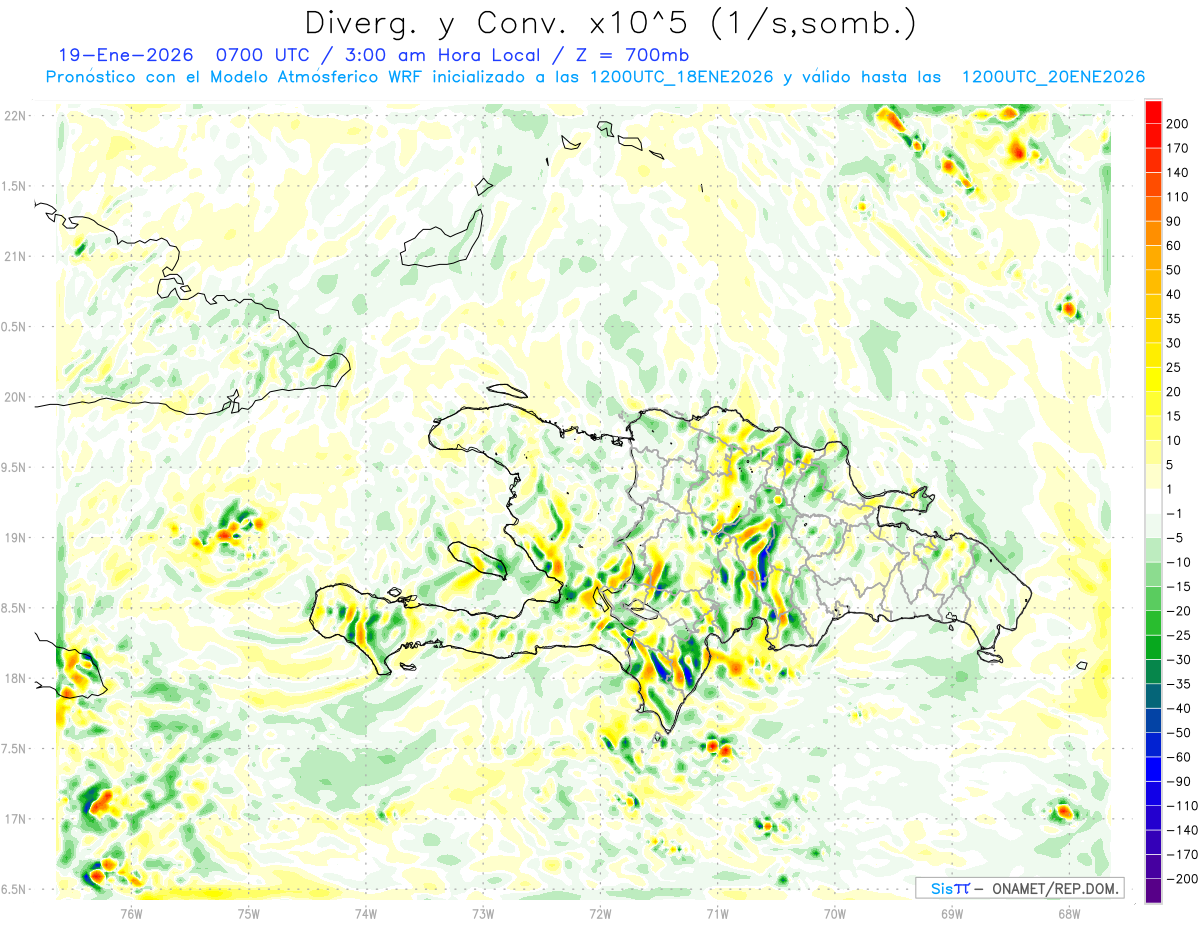
Task: Click the yellow swatch between 20 and 25 on the color bar
Action: (x=1153, y=379)
